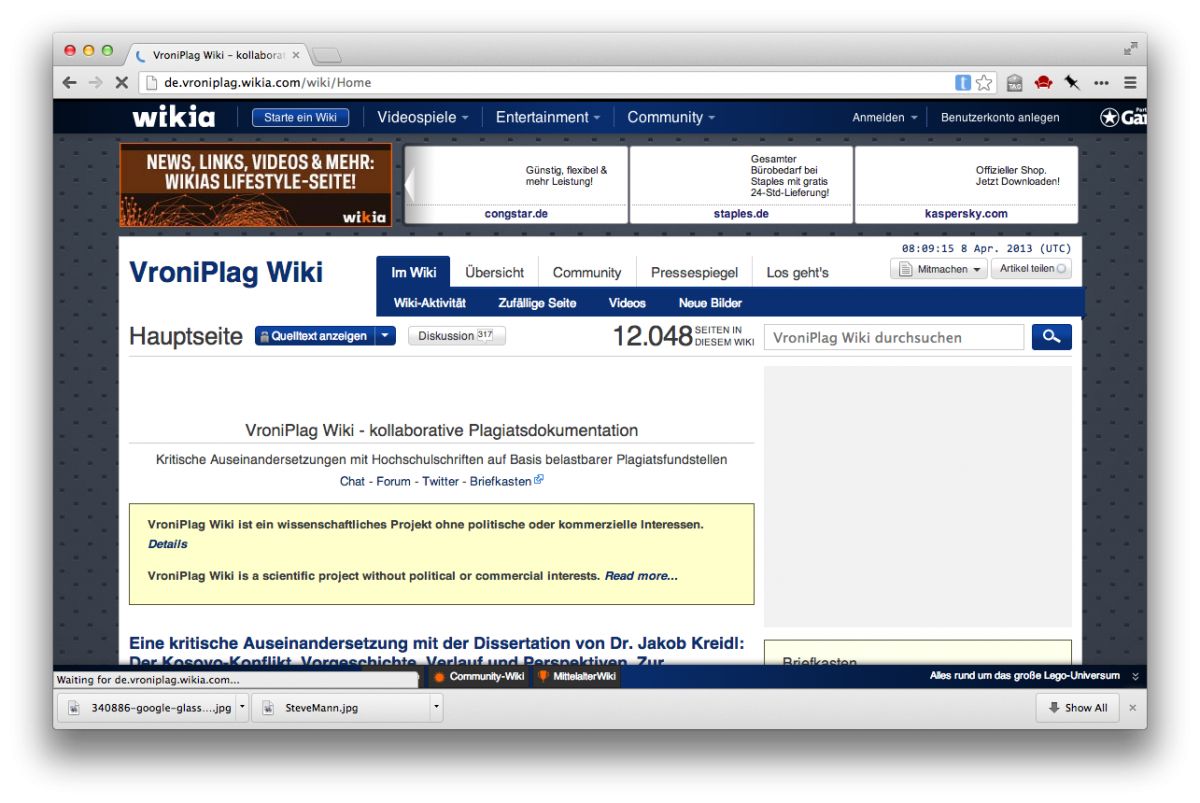
Task: Open the Mitmachen dropdown button
Action: point(938,269)
